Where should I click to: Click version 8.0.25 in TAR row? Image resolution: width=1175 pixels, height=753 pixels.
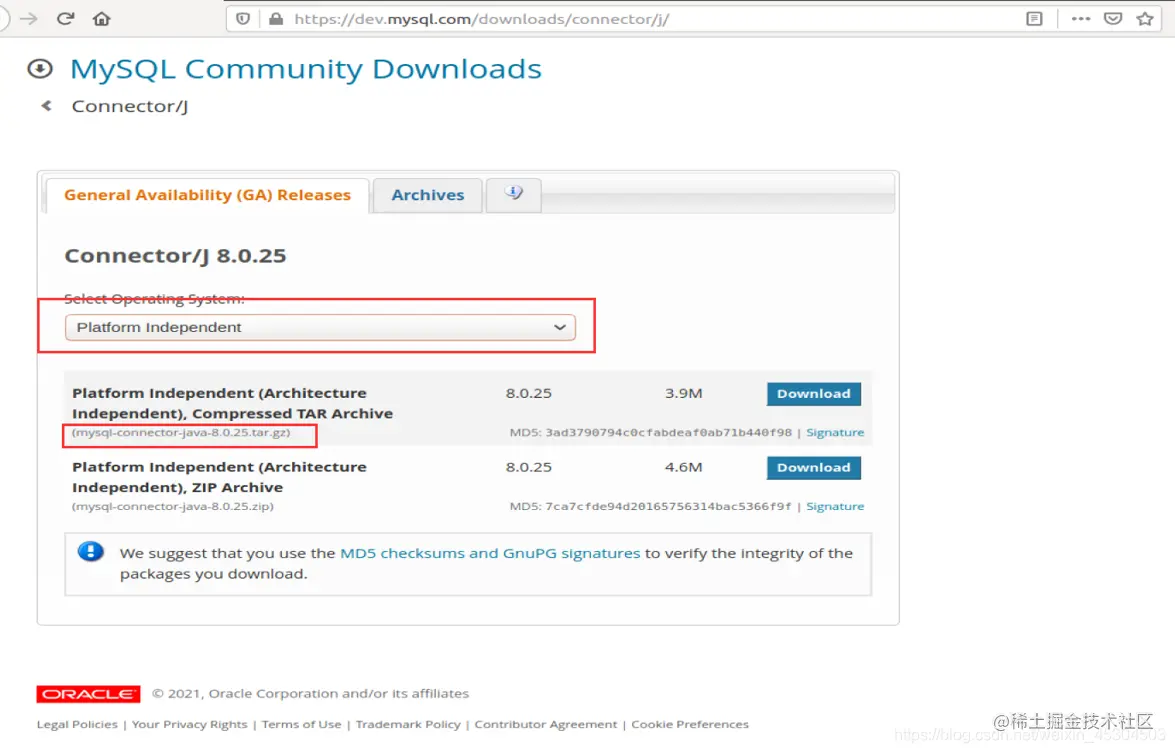click(528, 393)
